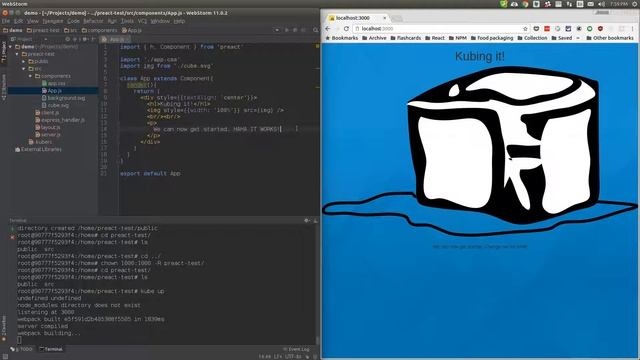Image resolution: width=640 pixels, height=360 pixels.
Task: Select background.svg in project tree
Action: click(63, 98)
